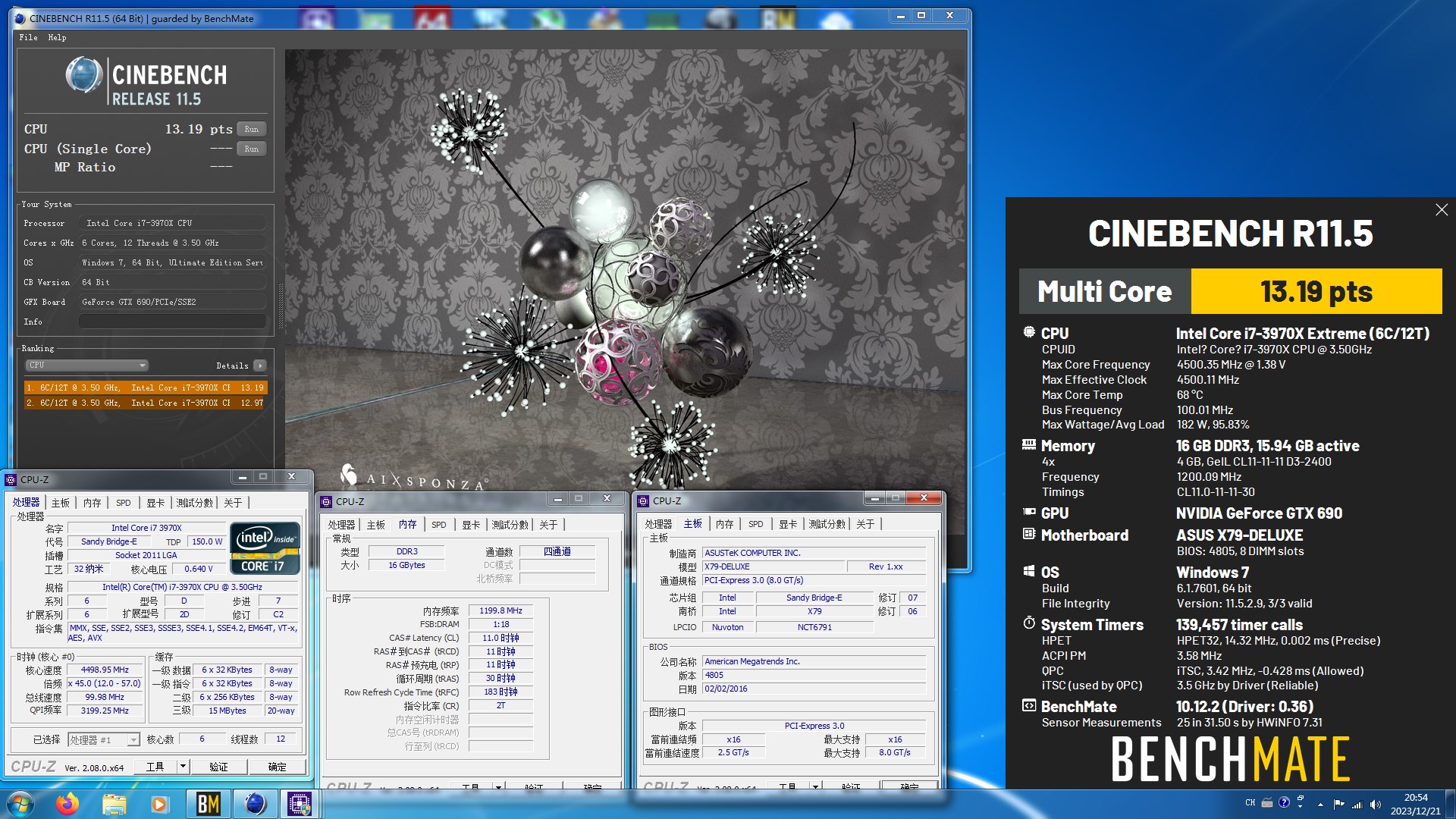
Task: Open 显卡 tab in CPU-Z memory window
Action: click(x=471, y=525)
